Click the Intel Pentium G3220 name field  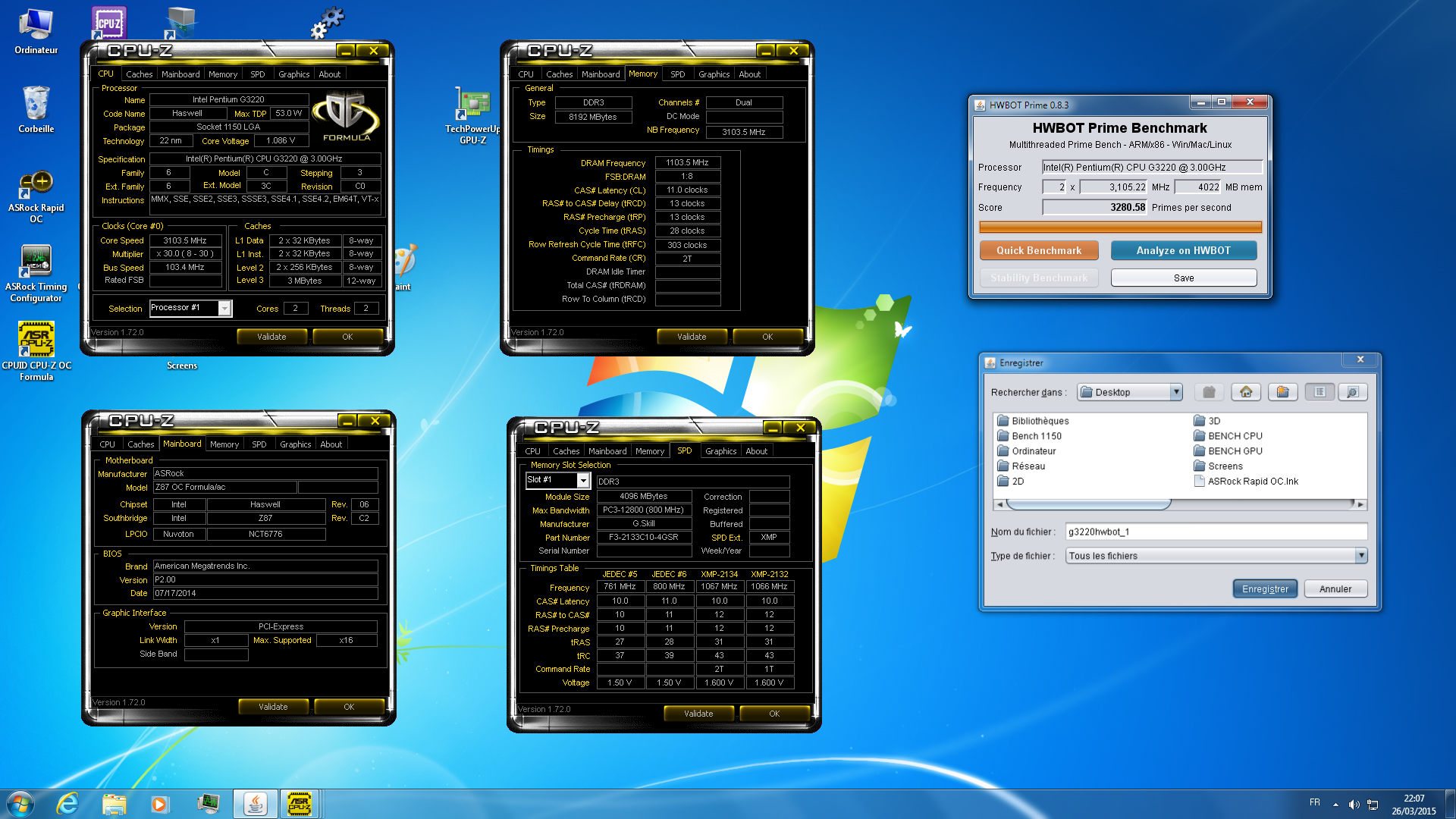228,99
